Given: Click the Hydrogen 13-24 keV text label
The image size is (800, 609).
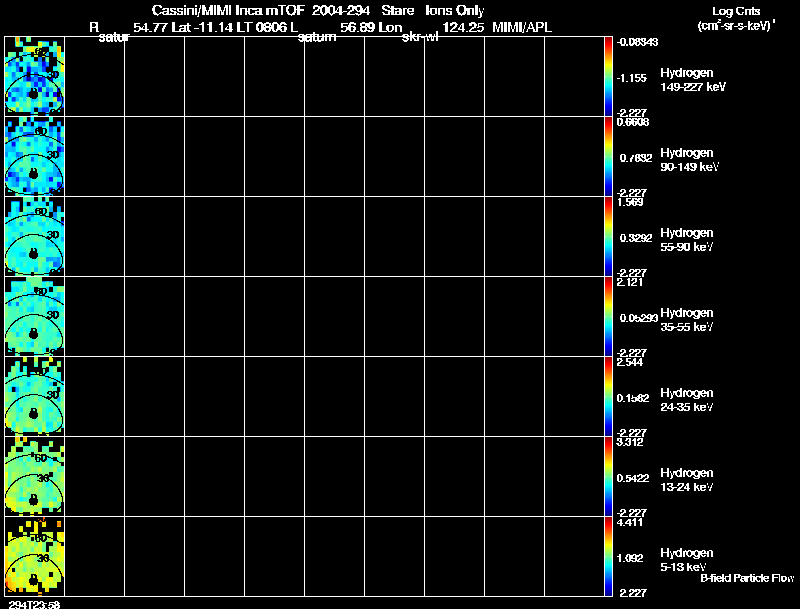Looking at the screenshot, I should pyautogui.click(x=686, y=480).
